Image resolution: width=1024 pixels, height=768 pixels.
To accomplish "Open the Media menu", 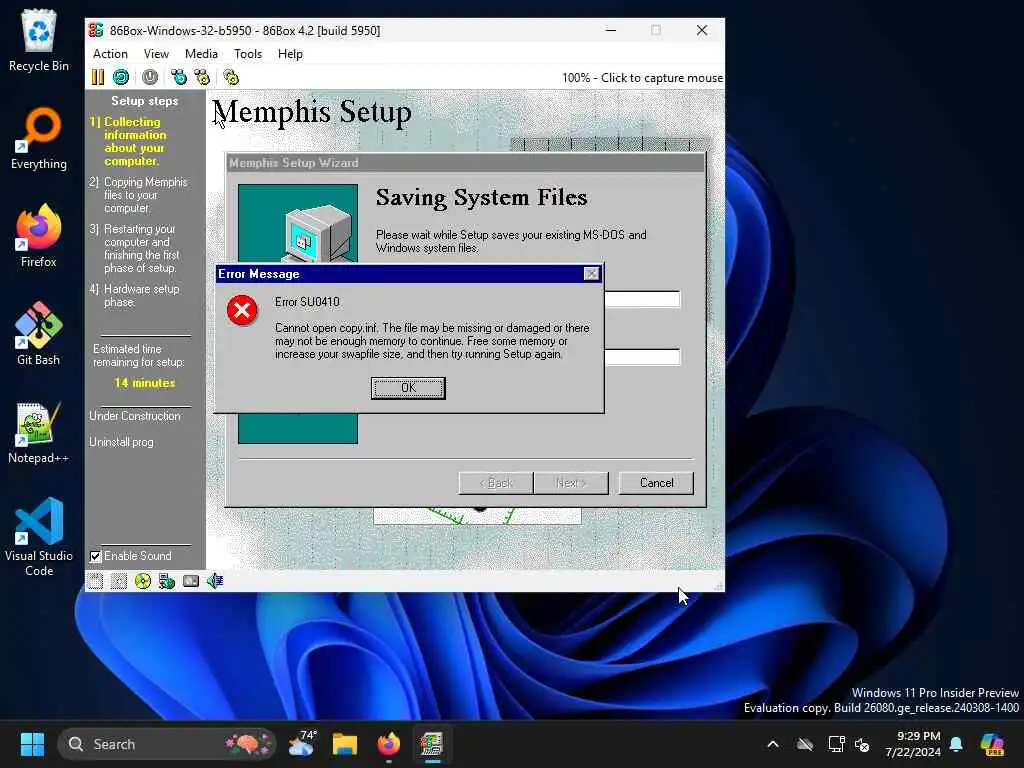I will click(x=201, y=54).
